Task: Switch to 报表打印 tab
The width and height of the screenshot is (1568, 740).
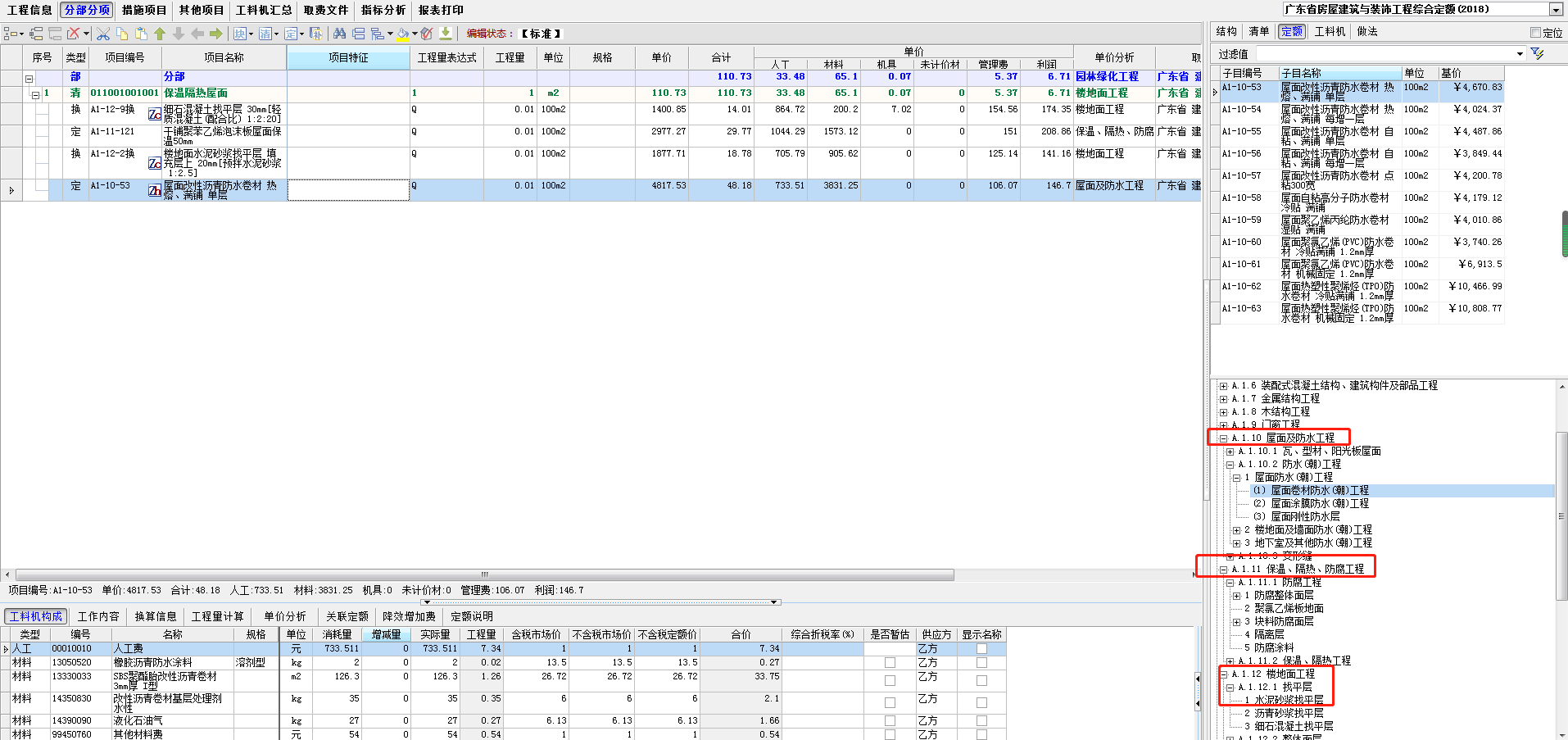Action: coord(441,10)
